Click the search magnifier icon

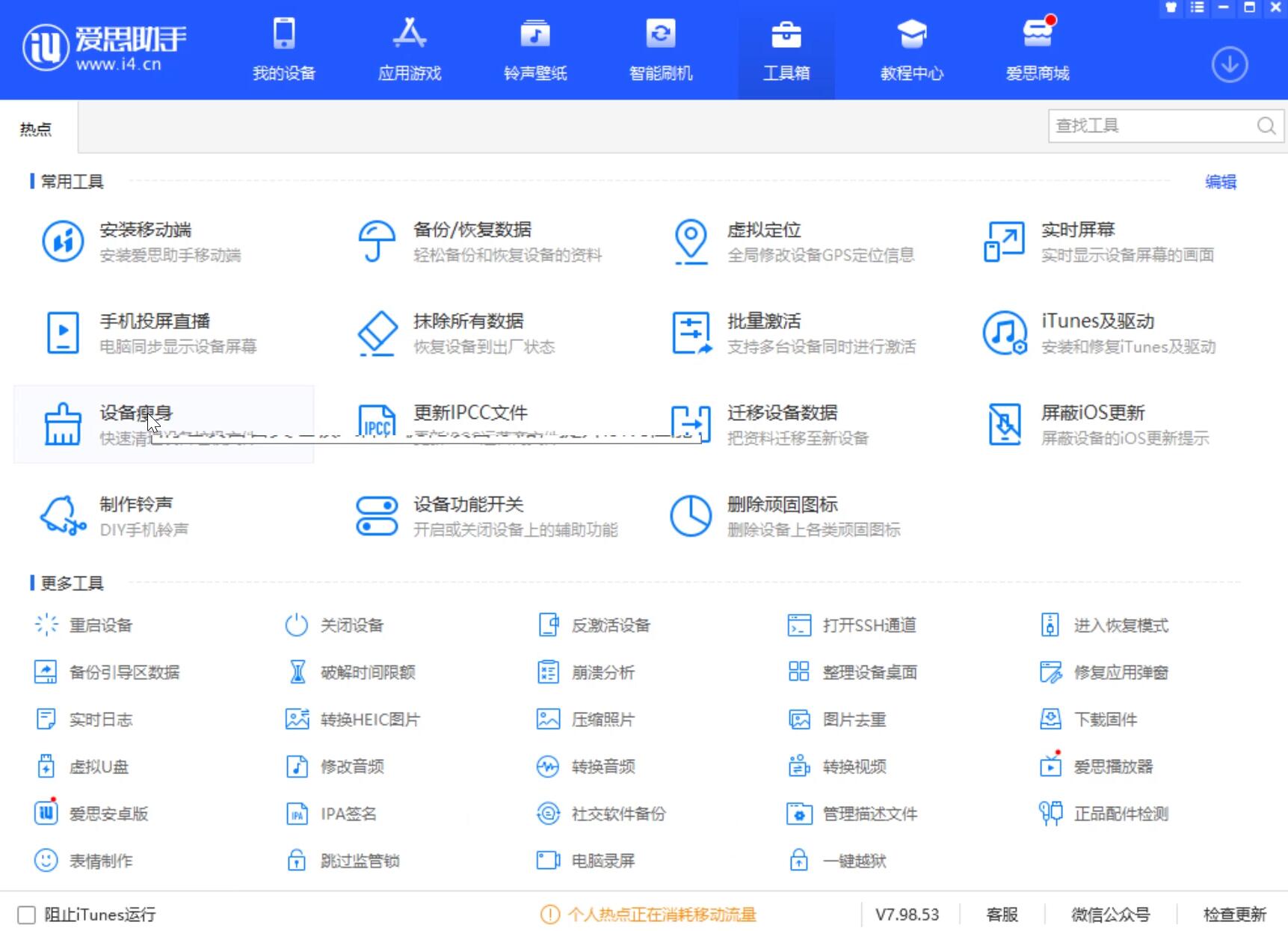[x=1266, y=126]
